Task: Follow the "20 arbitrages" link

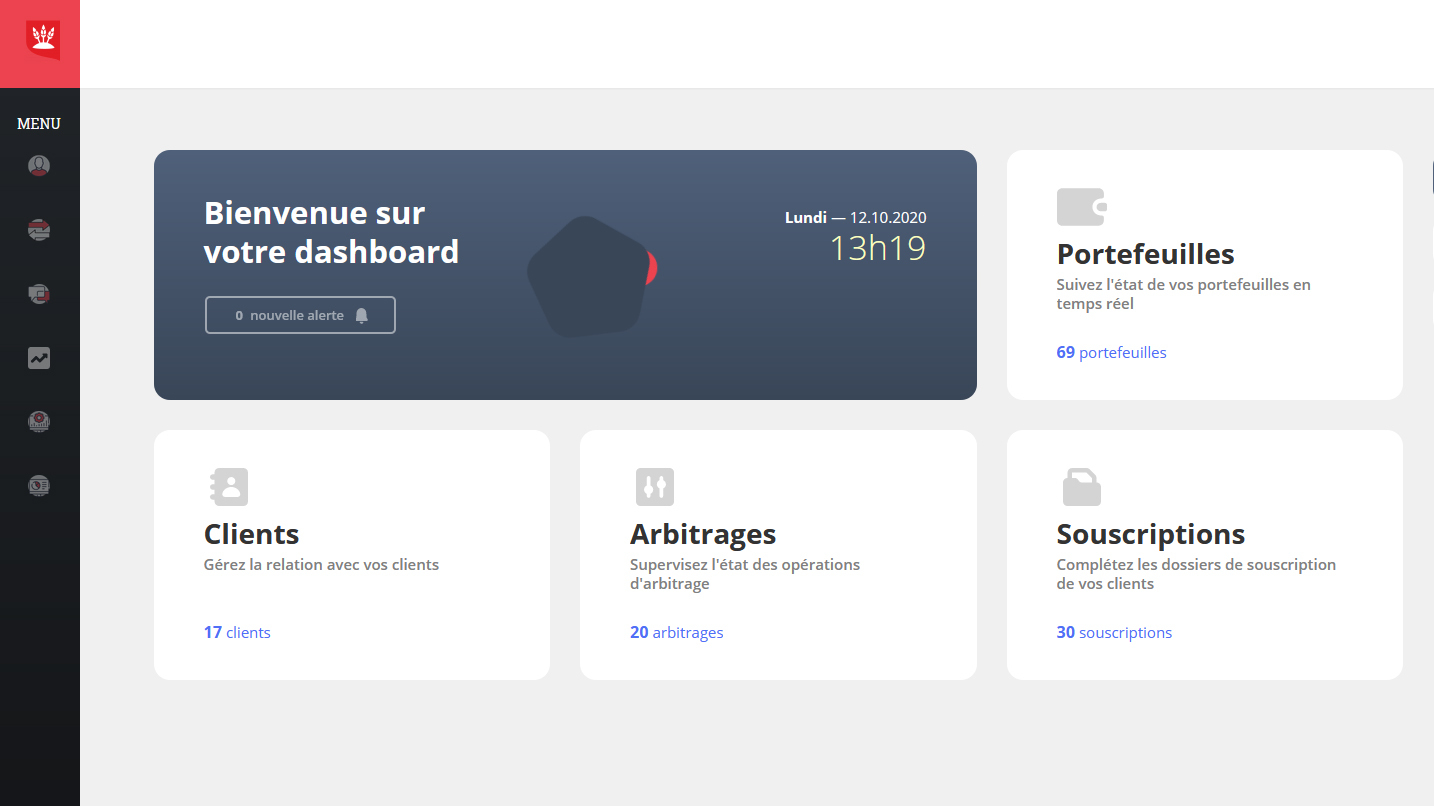Action: (676, 632)
